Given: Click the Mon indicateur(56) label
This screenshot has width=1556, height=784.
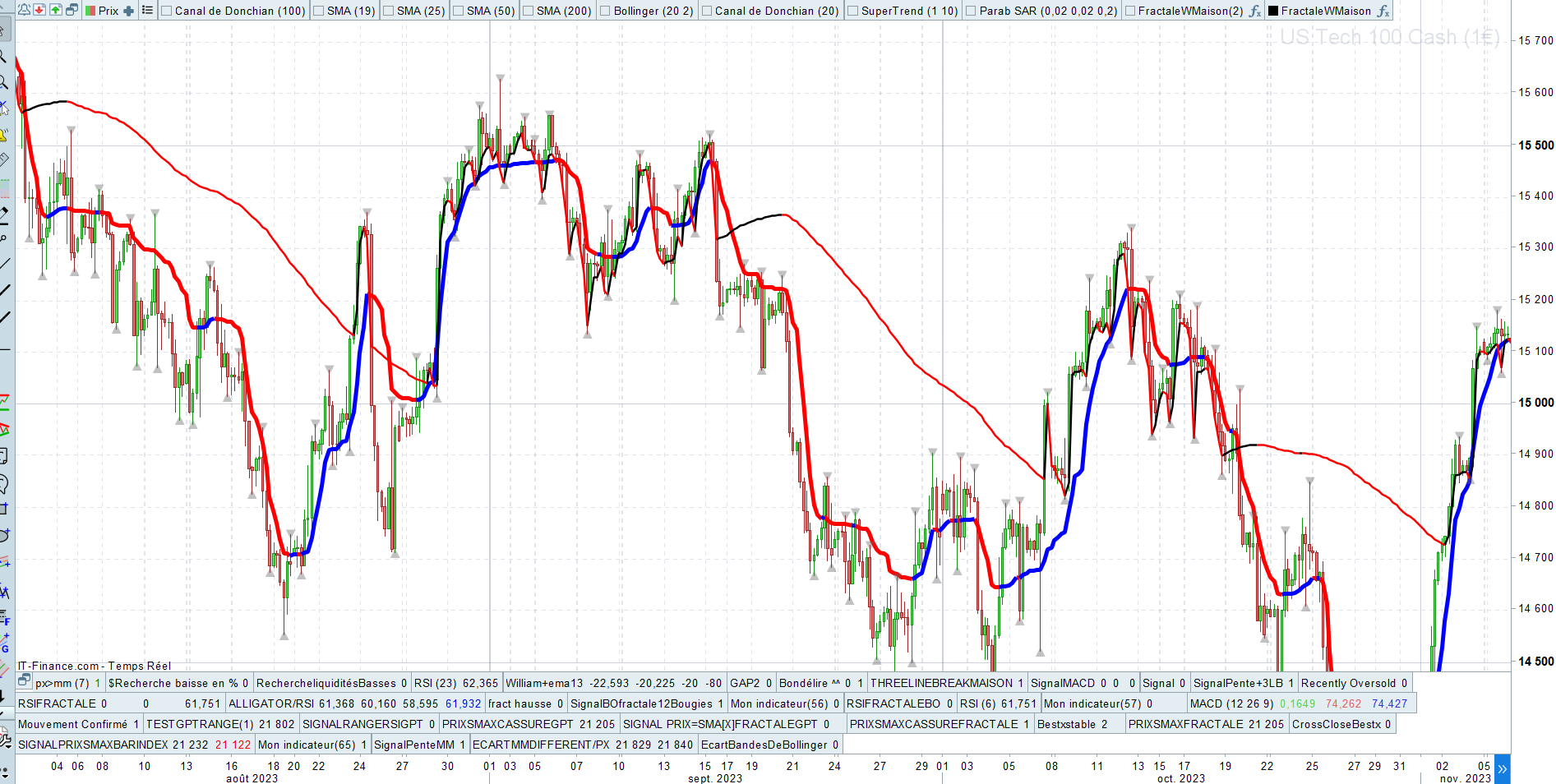Looking at the screenshot, I should point(779,703).
